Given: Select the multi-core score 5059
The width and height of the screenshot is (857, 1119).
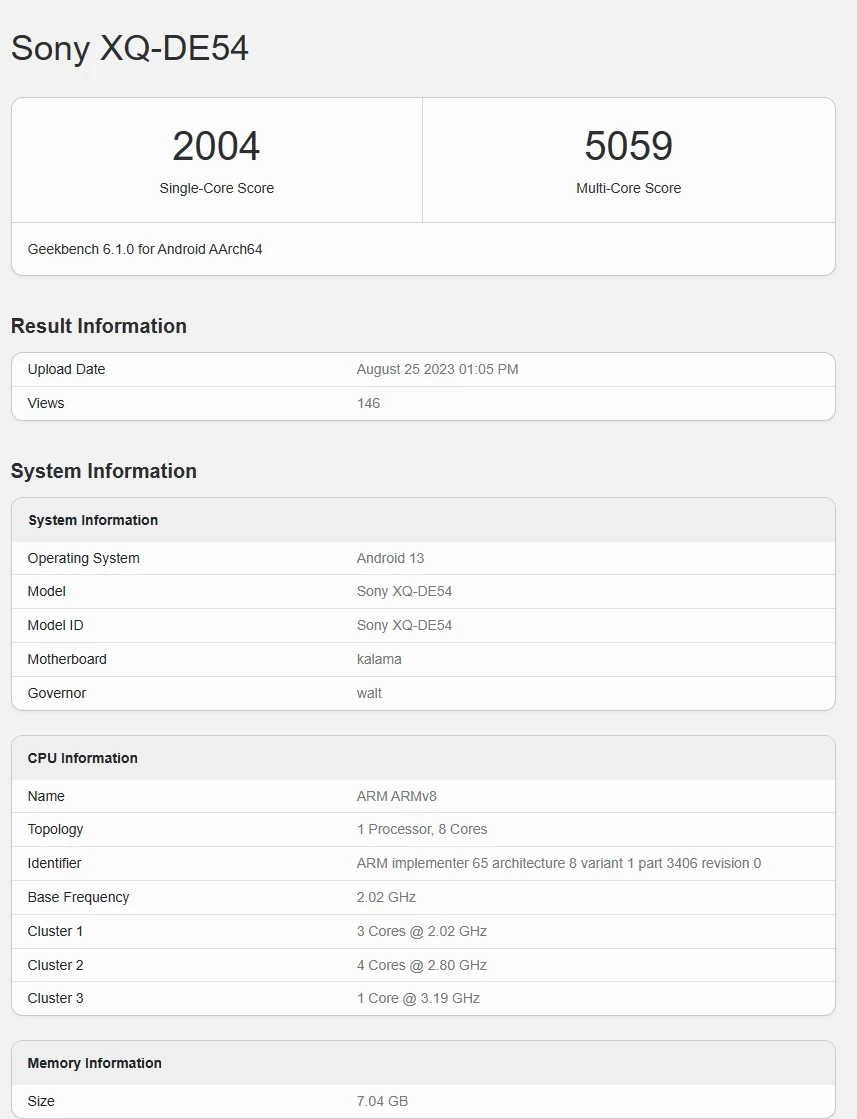Looking at the screenshot, I should [x=628, y=146].
